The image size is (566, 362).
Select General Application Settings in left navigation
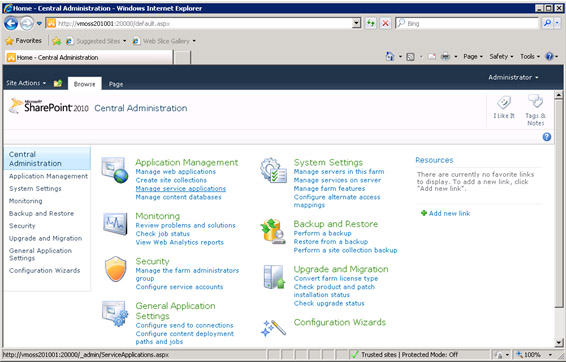click(x=40, y=254)
